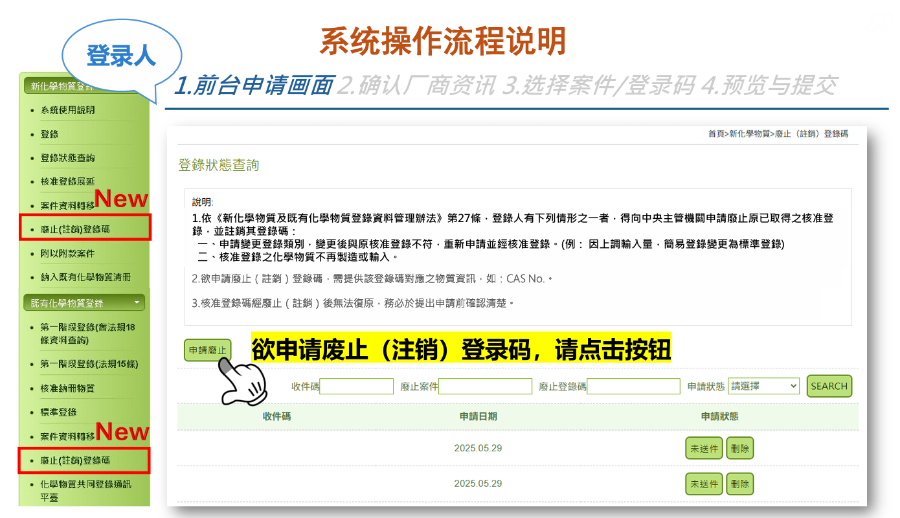Select the 廢止登錄碼 search input box

tap(633, 386)
